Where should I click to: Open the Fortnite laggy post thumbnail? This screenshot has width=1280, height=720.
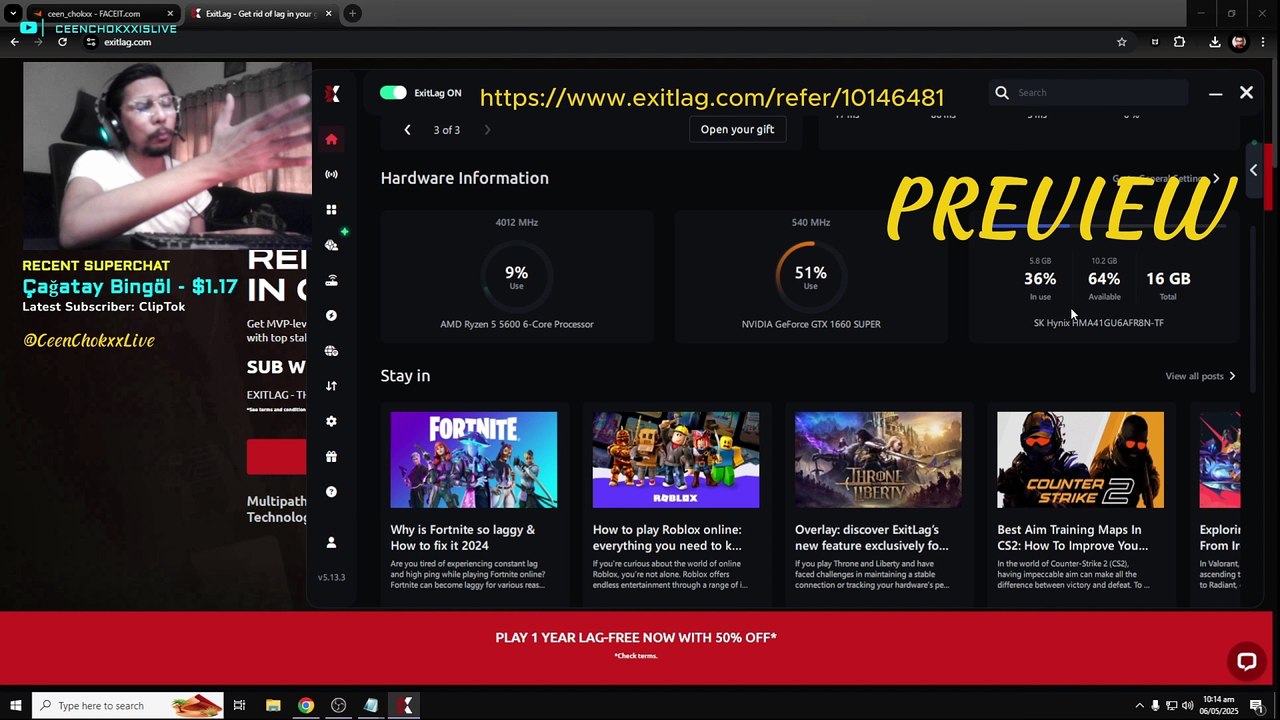(x=474, y=460)
